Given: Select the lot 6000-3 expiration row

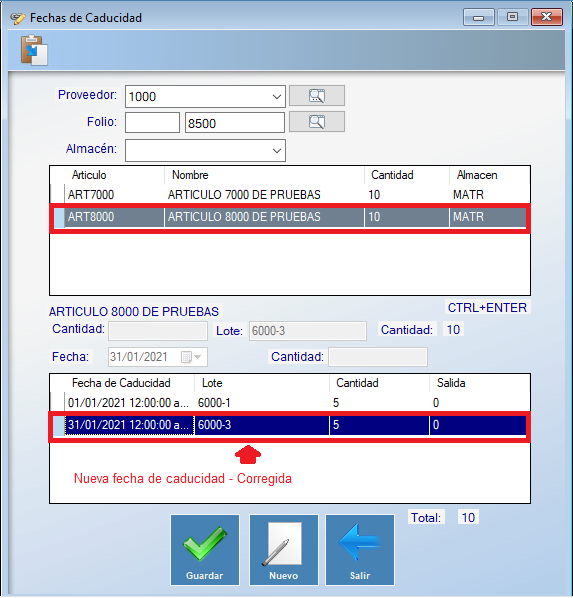Looking at the screenshot, I should point(290,425).
